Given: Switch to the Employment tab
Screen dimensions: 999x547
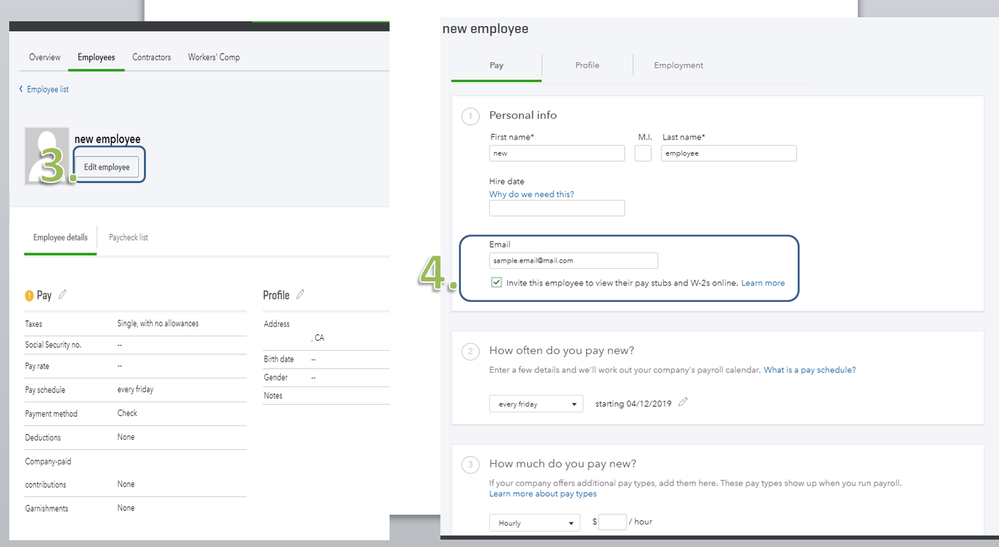Looking at the screenshot, I should pyautogui.click(x=678, y=65).
